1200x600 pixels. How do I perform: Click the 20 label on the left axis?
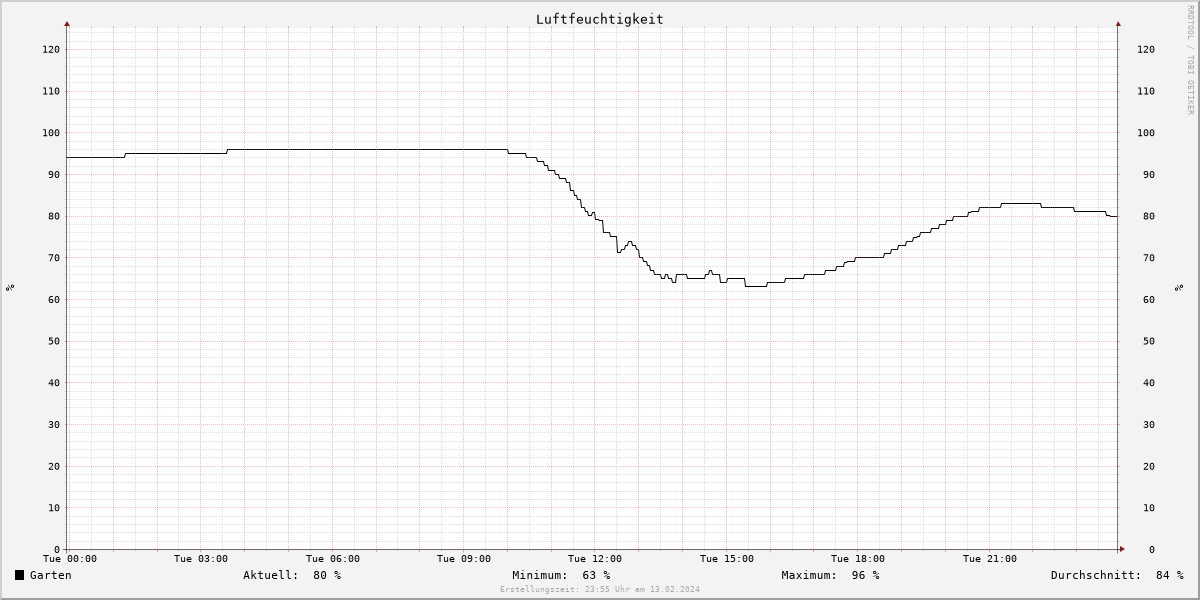tap(54, 466)
